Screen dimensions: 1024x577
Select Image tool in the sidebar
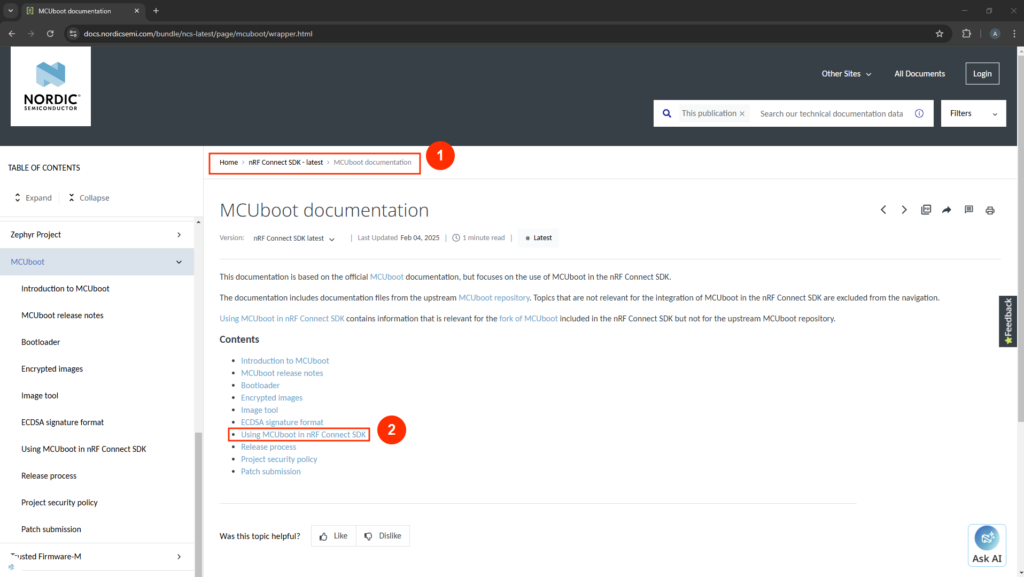point(39,396)
